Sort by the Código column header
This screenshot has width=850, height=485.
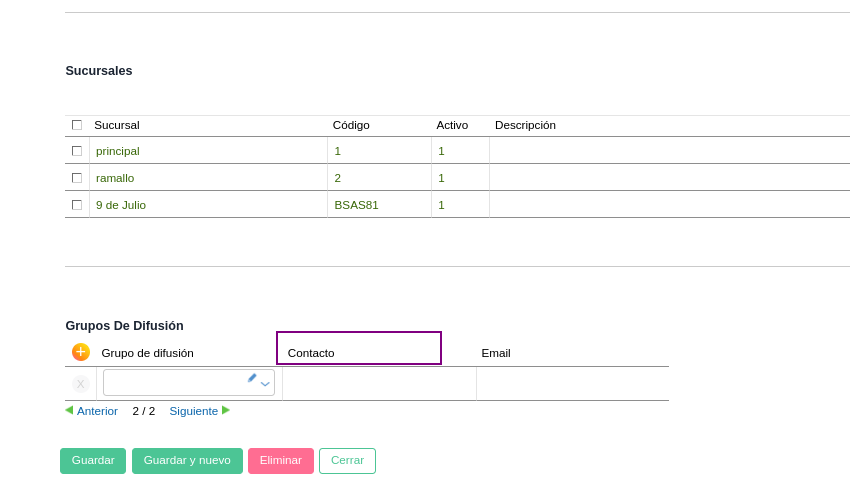351,125
